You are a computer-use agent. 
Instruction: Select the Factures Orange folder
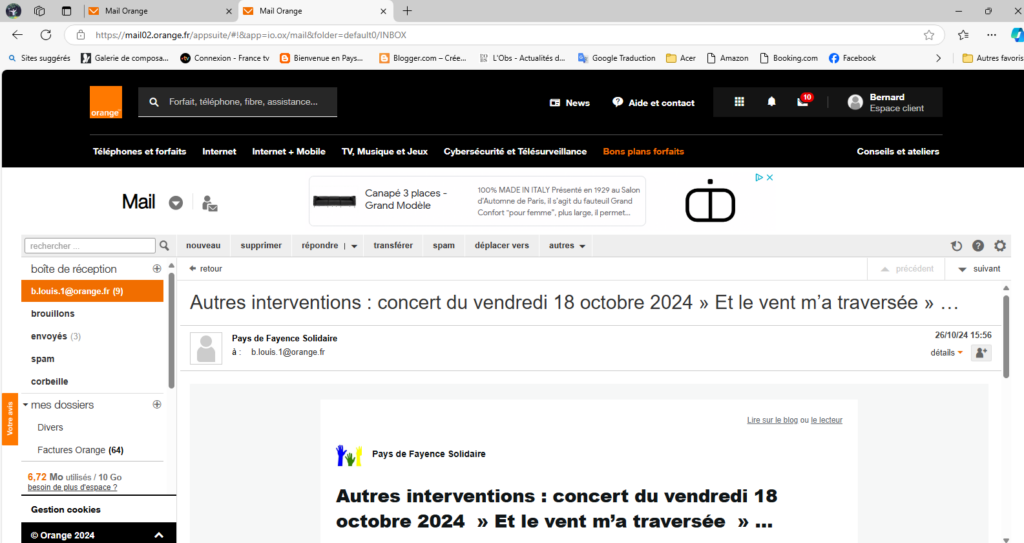(80, 450)
